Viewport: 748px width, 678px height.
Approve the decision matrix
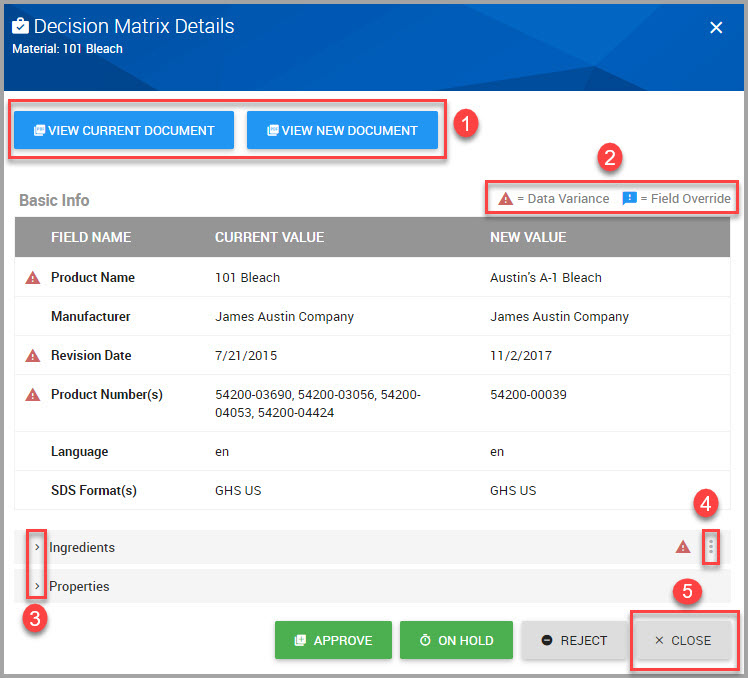333,640
